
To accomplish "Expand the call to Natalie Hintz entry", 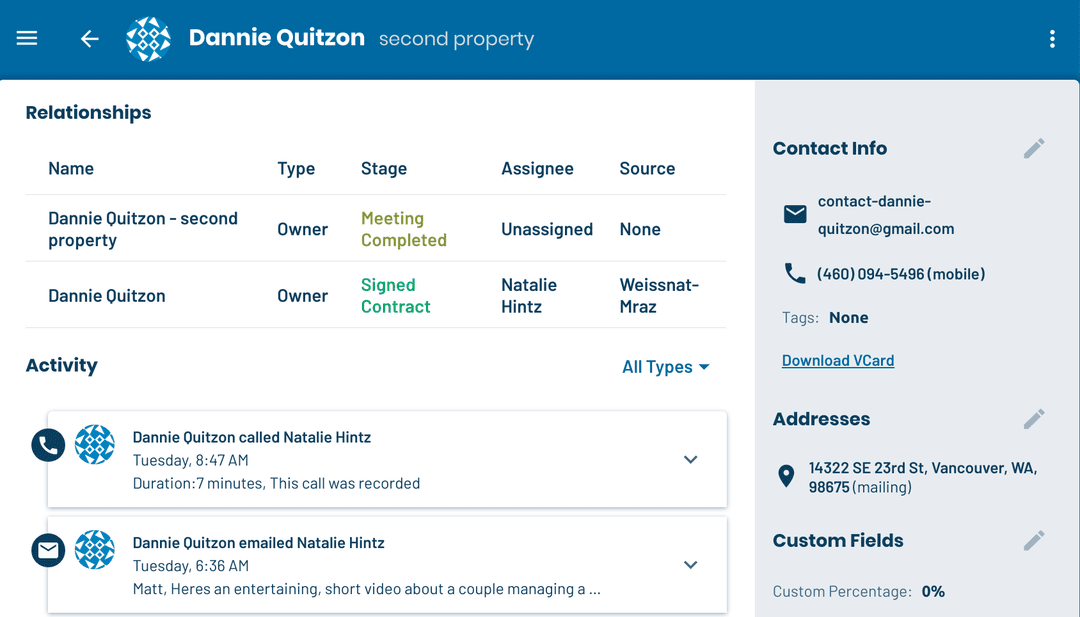I will 690,460.
